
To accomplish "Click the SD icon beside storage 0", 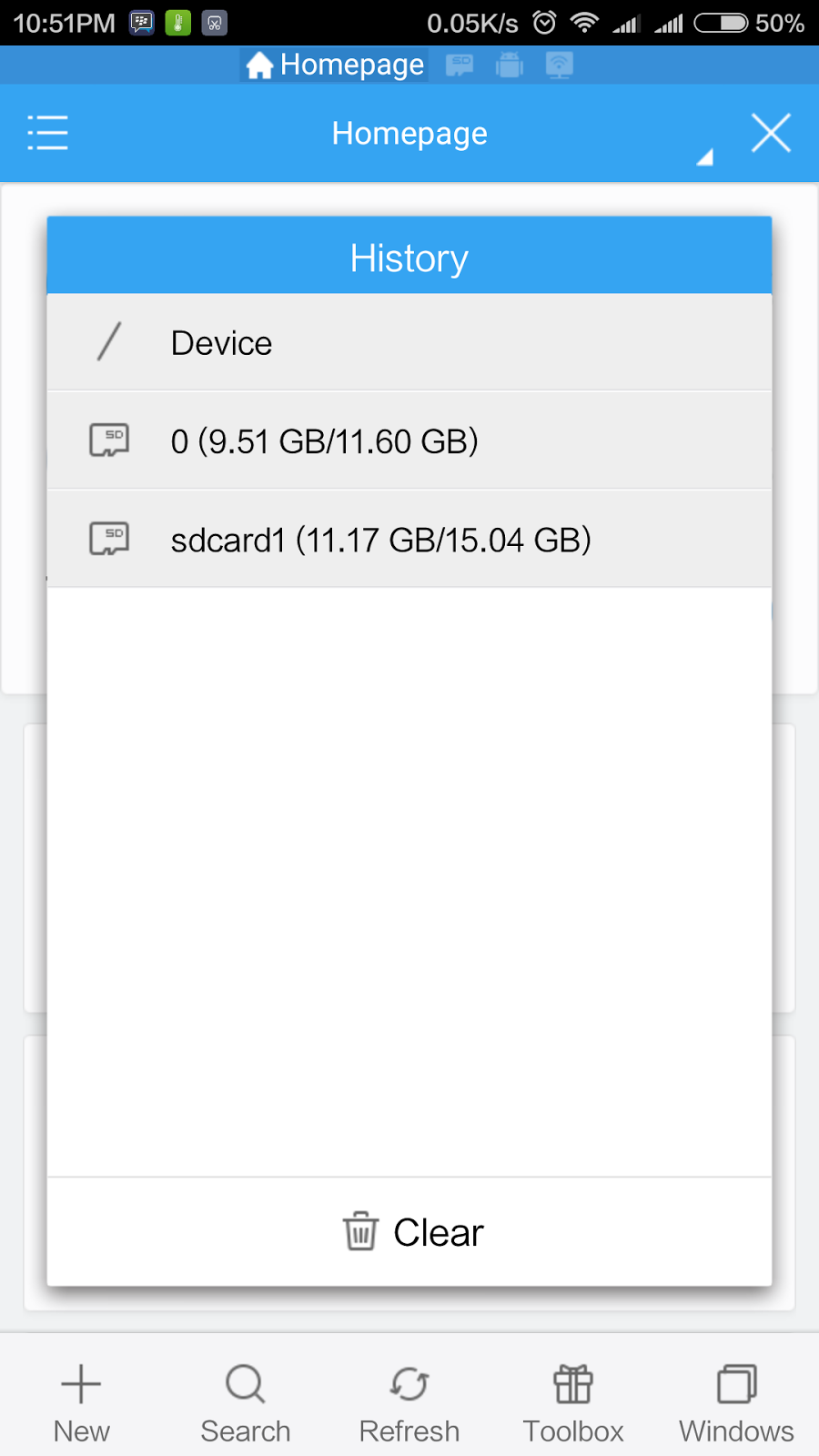I will tap(109, 440).
